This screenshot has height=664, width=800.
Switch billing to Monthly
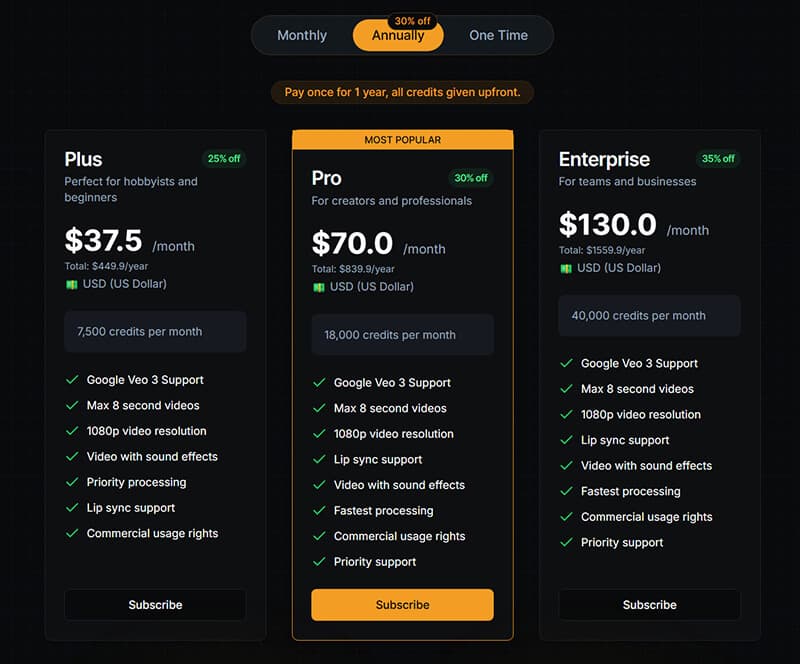coord(302,36)
